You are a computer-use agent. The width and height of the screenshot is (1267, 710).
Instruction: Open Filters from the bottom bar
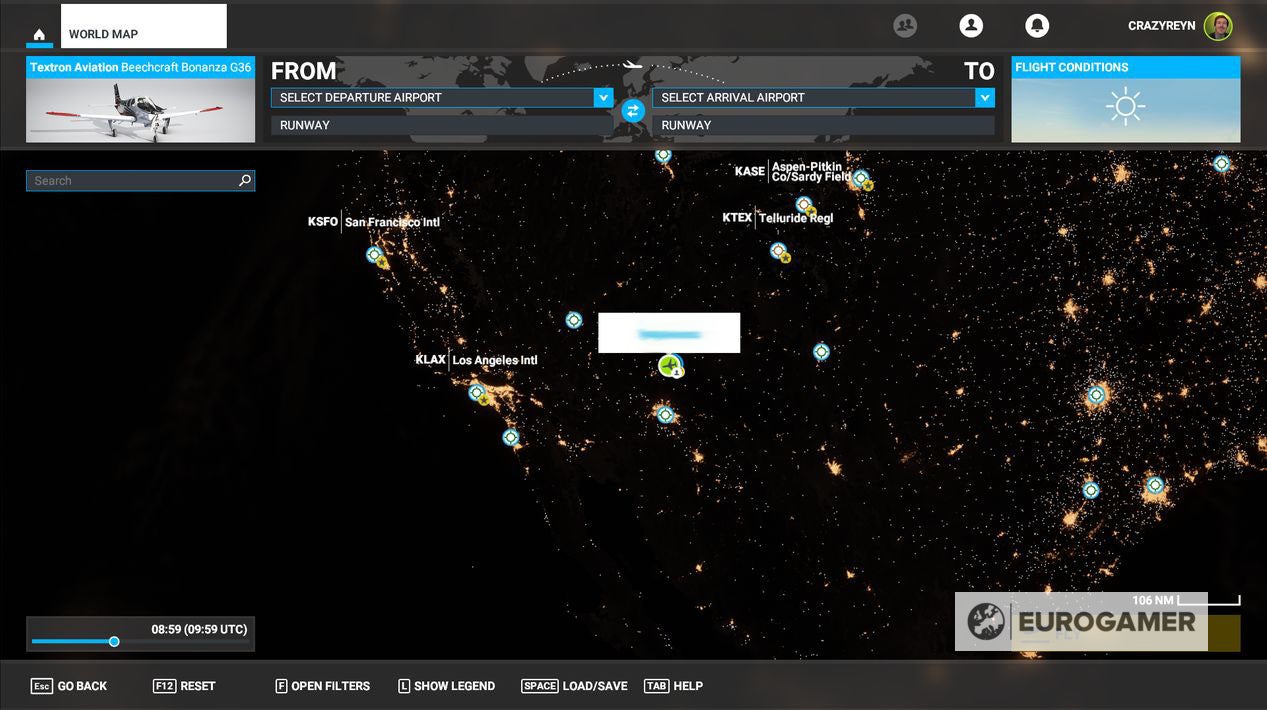(x=322, y=686)
